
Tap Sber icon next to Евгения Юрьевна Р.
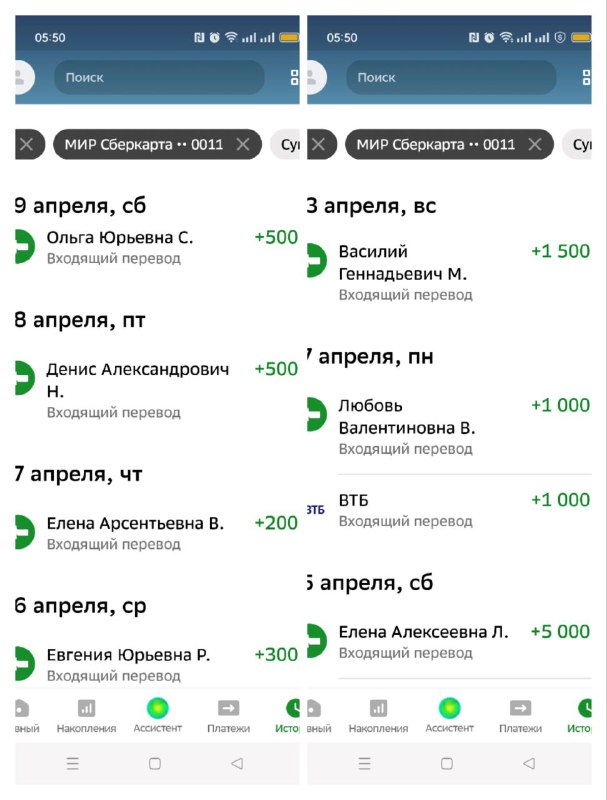24,664
